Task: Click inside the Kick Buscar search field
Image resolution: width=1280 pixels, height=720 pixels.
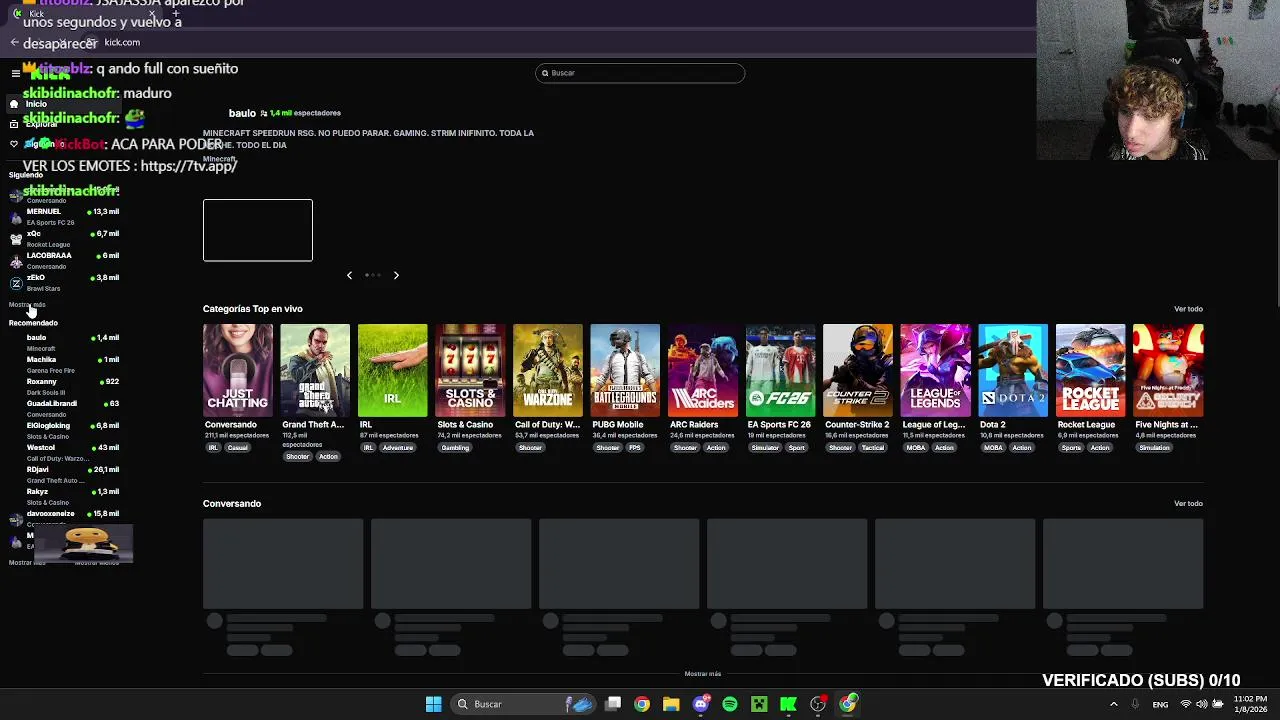Action: pyautogui.click(x=640, y=73)
